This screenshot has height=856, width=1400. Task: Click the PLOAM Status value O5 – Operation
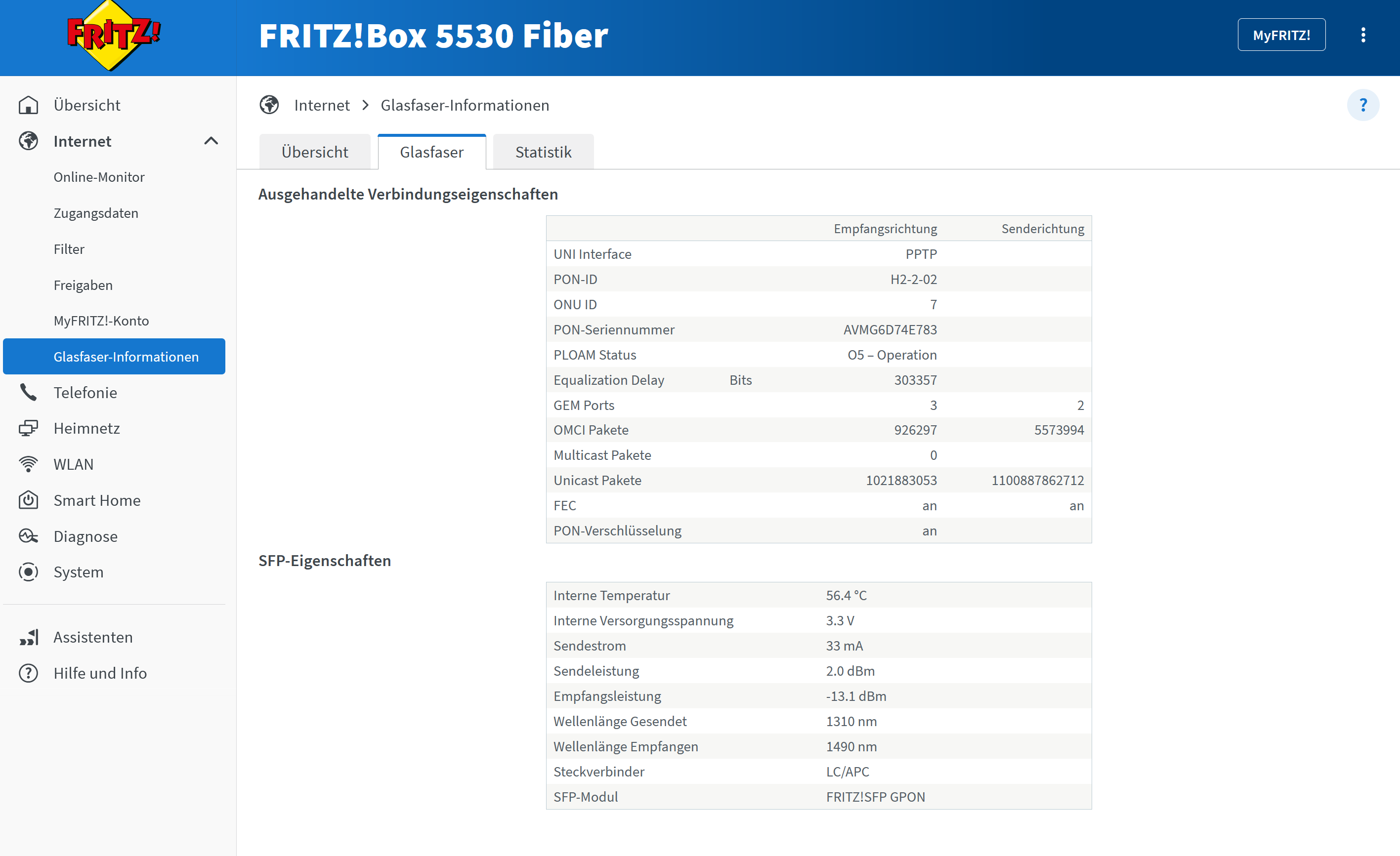point(892,355)
